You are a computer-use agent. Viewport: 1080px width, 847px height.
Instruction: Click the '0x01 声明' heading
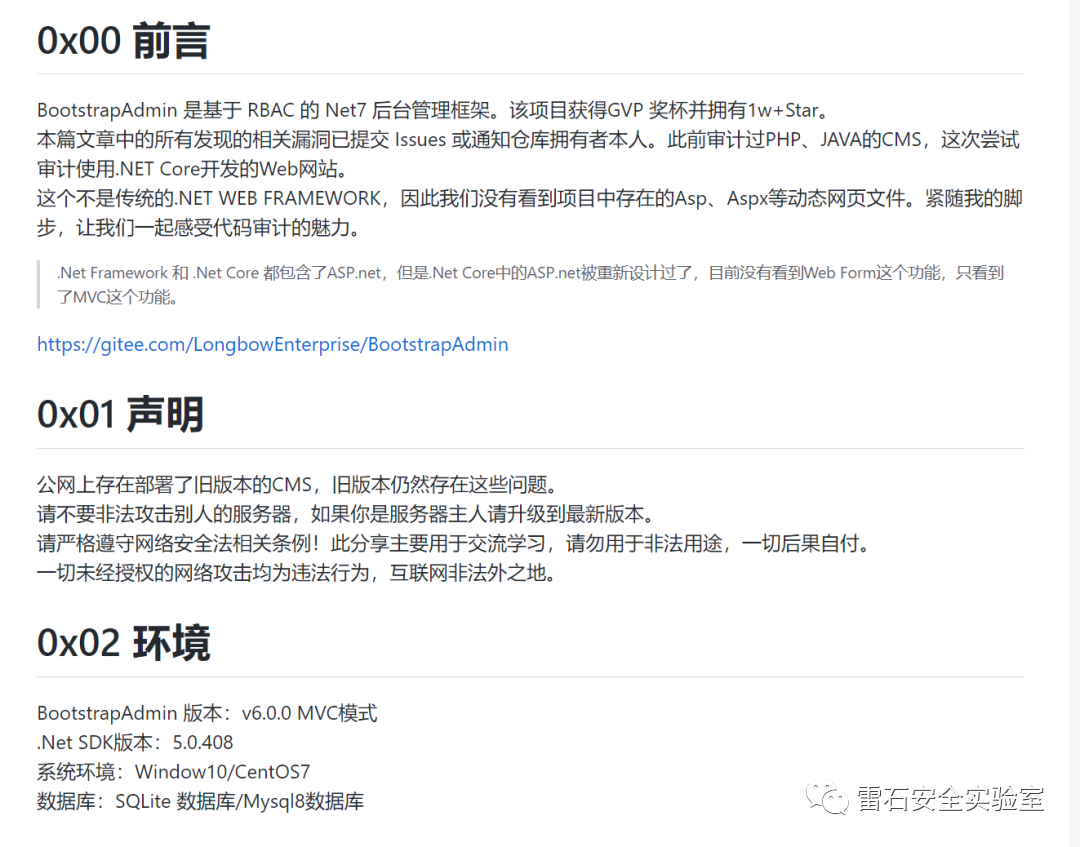[x=121, y=414]
